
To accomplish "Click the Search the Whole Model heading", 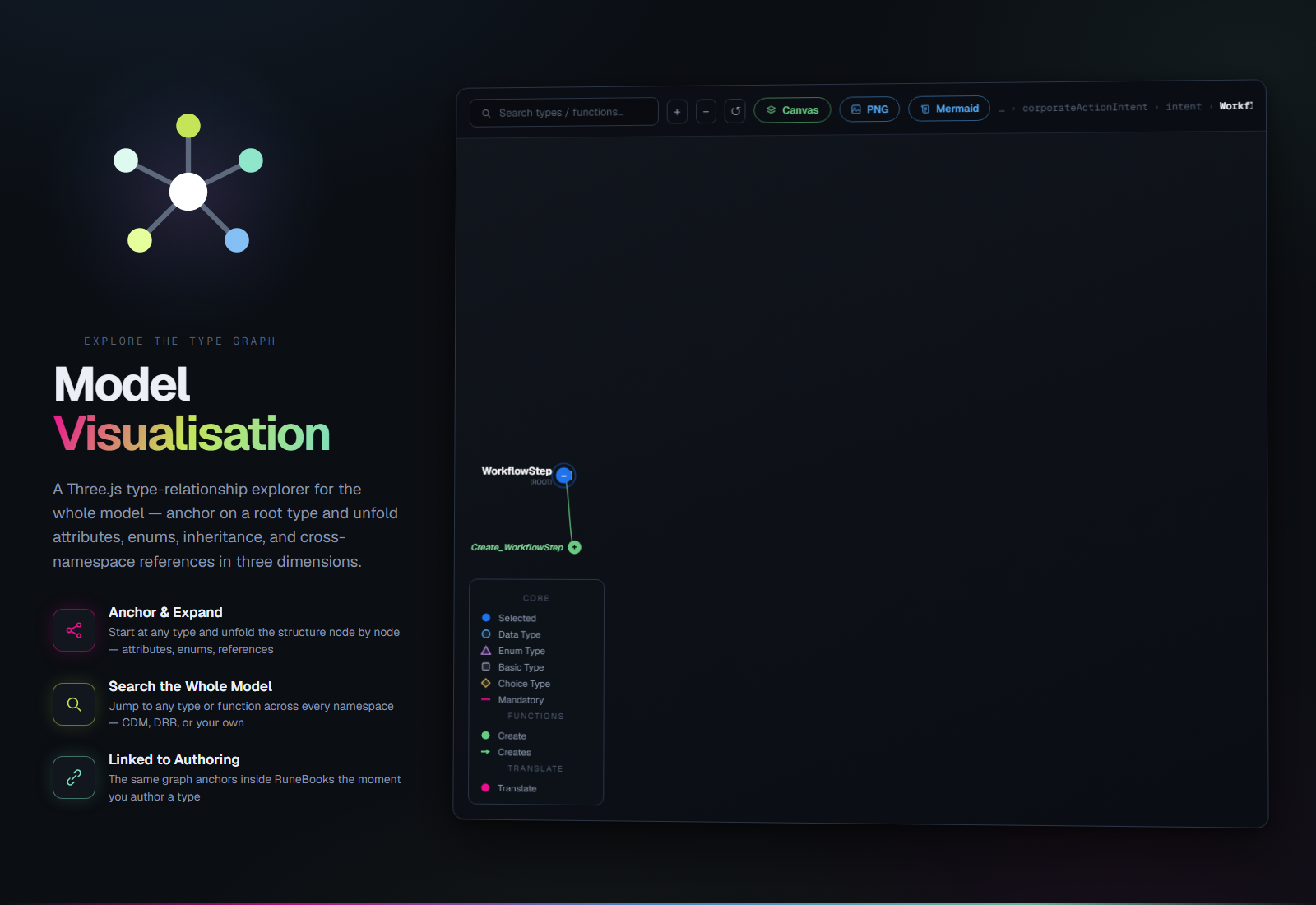I will pyautogui.click(x=190, y=686).
